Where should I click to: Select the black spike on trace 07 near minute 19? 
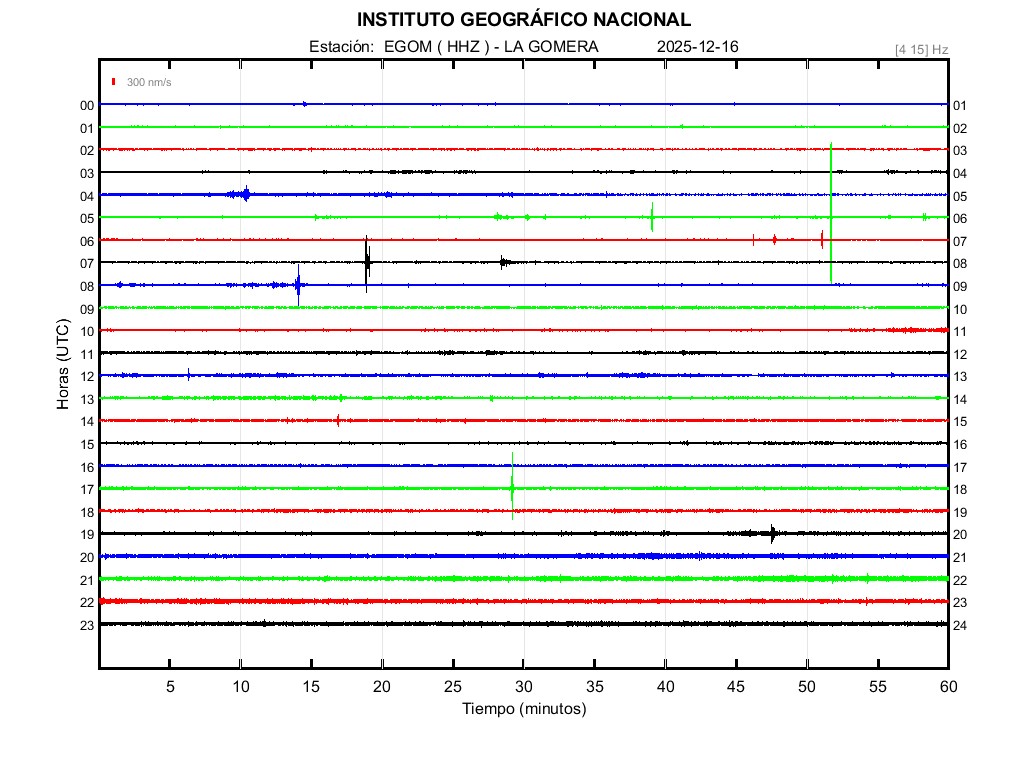(367, 263)
